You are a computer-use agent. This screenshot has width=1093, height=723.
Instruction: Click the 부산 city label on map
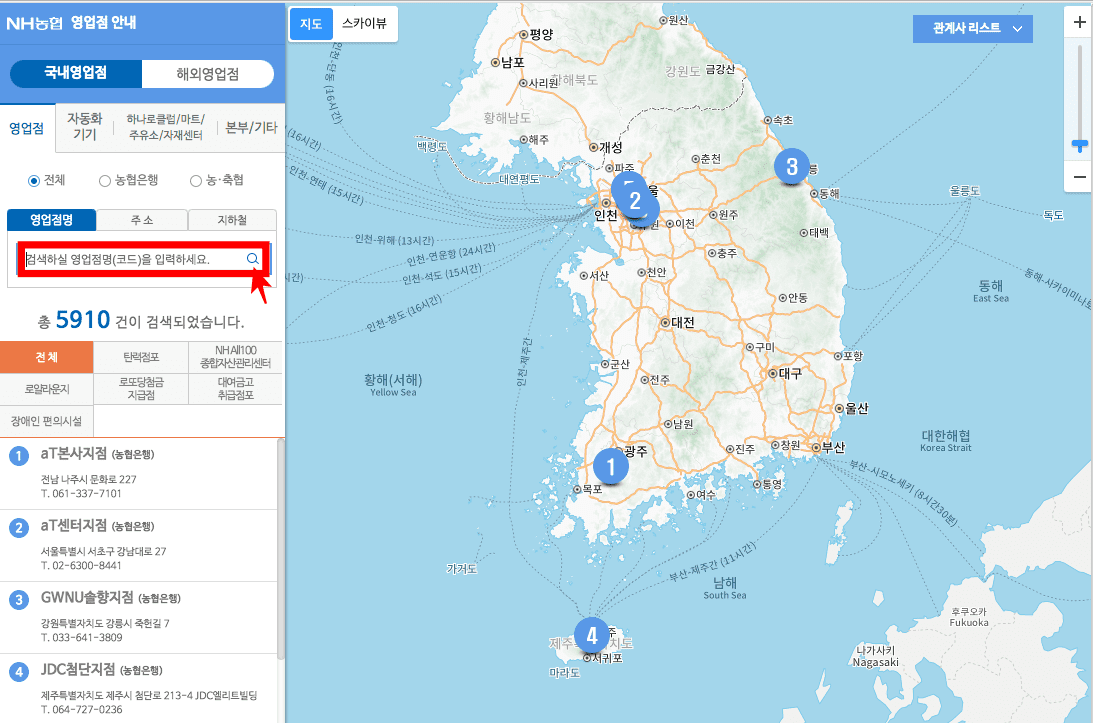coord(833,447)
